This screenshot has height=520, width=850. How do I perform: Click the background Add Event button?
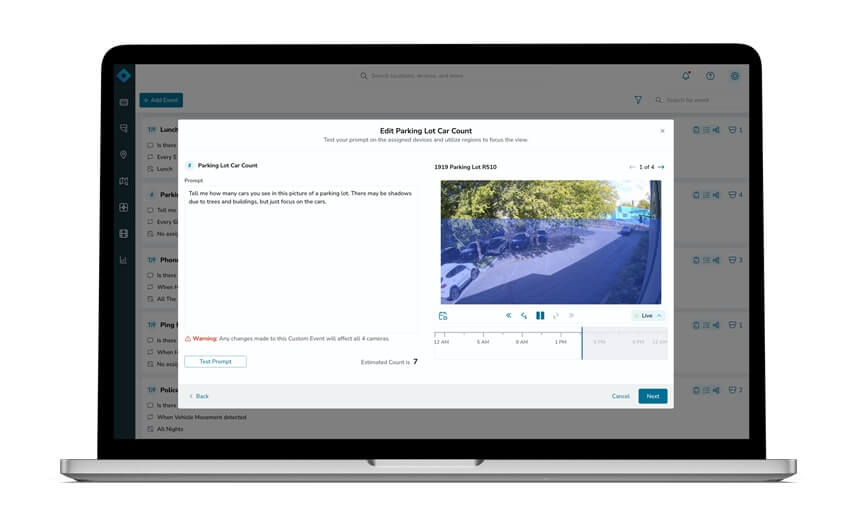pyautogui.click(x=161, y=100)
